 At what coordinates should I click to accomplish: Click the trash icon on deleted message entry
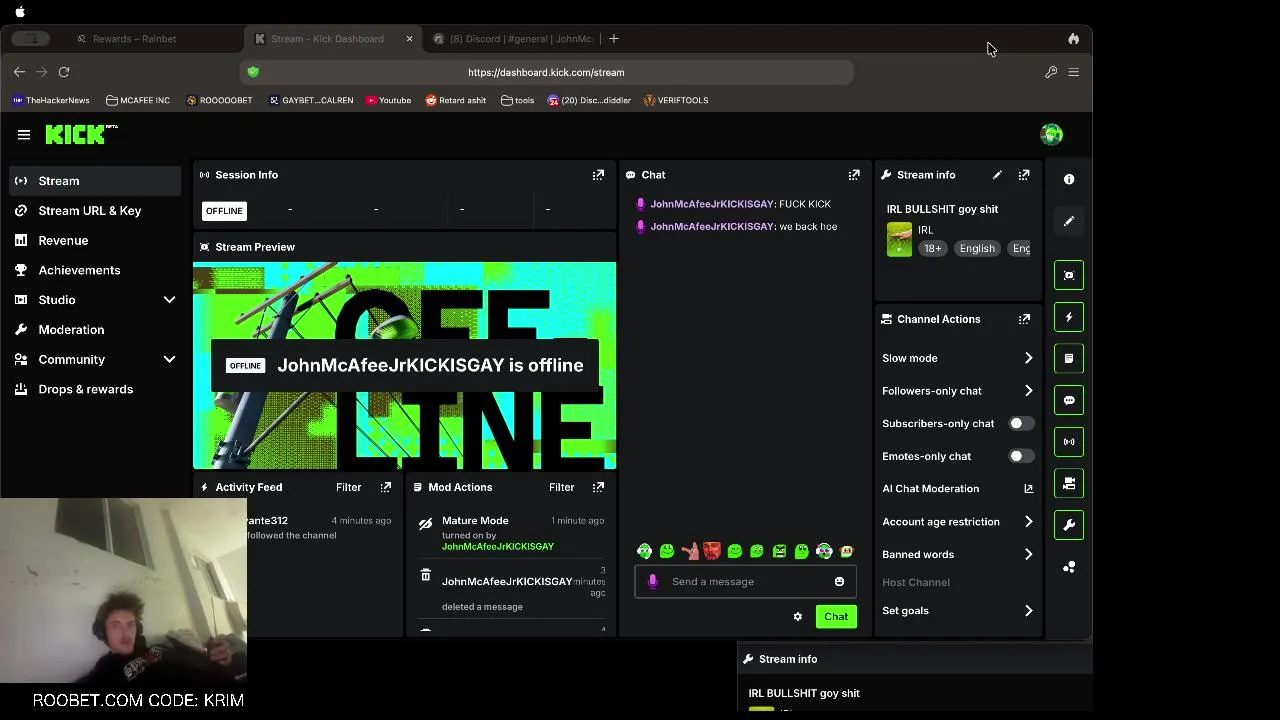tap(425, 576)
